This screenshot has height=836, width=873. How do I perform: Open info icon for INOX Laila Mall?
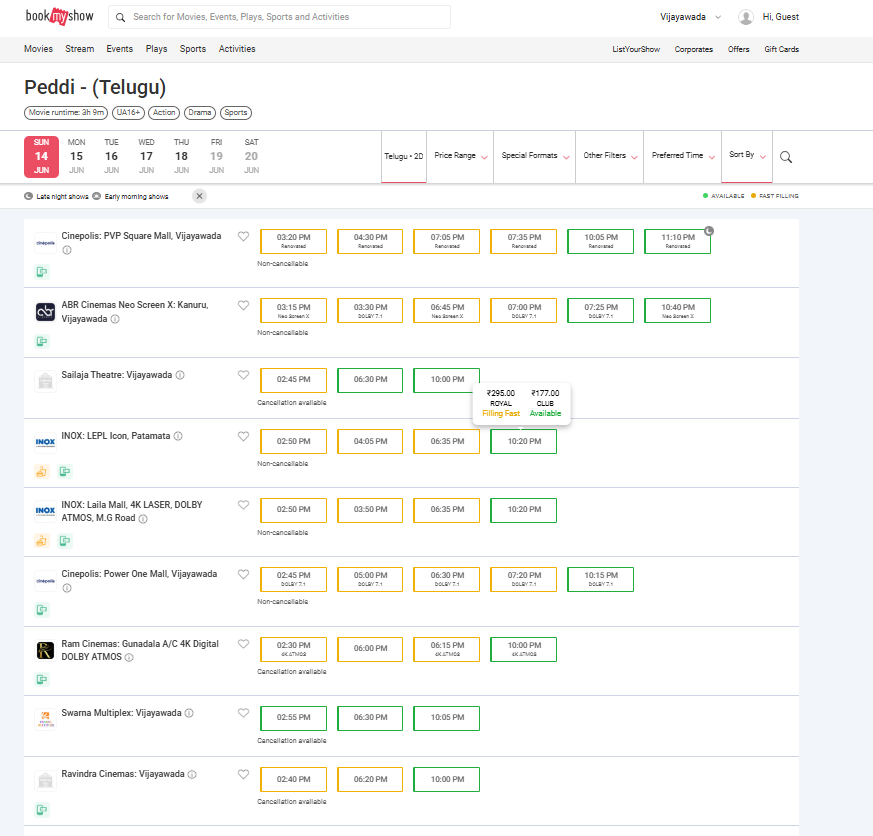143,519
